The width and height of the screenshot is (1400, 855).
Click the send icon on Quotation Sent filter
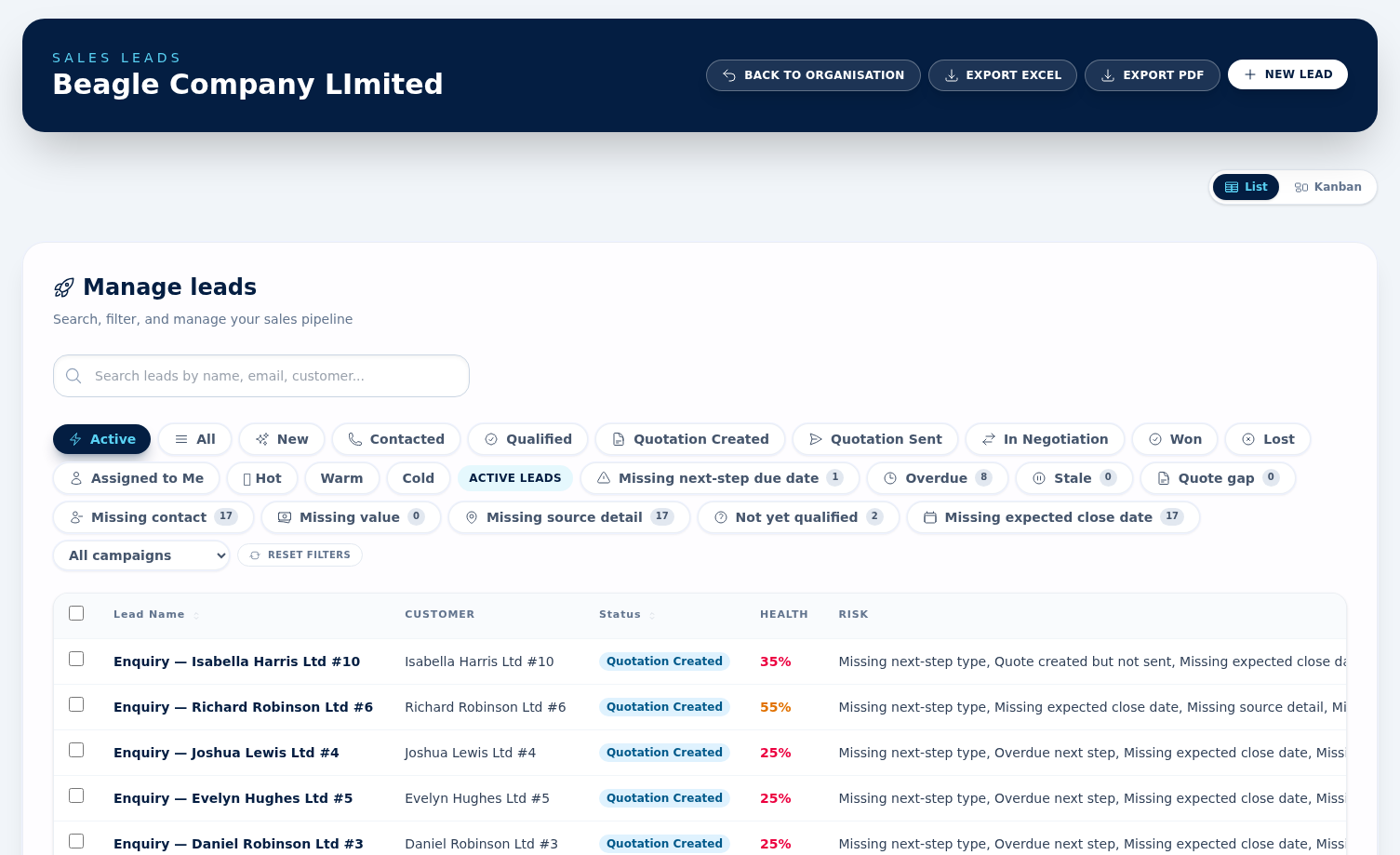click(816, 439)
